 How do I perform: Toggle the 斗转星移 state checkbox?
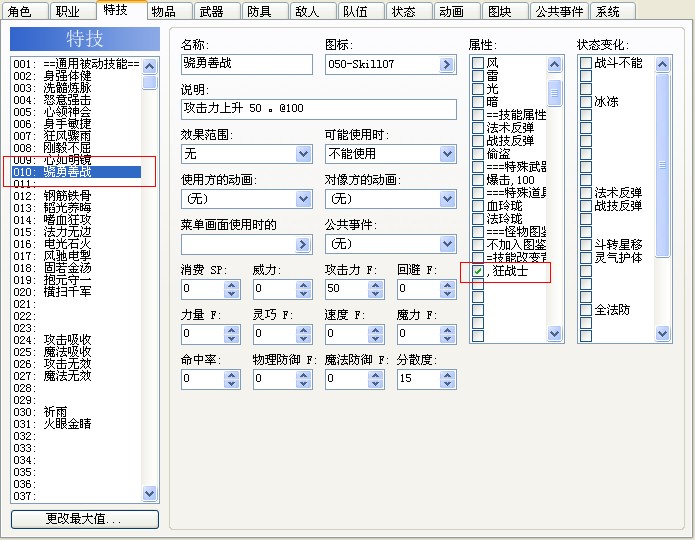tap(586, 245)
